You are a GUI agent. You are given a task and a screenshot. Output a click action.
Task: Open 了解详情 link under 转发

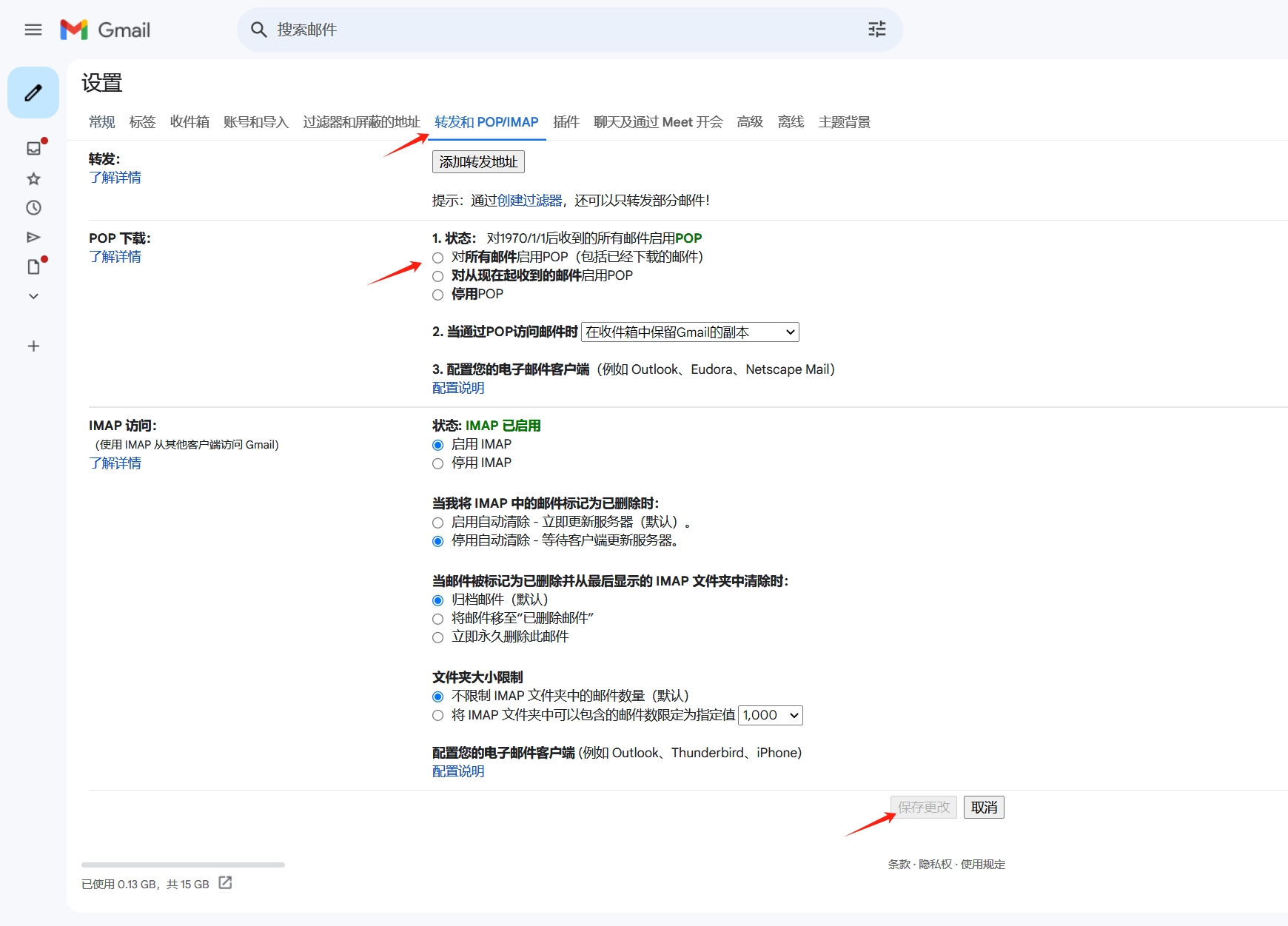[x=115, y=178]
